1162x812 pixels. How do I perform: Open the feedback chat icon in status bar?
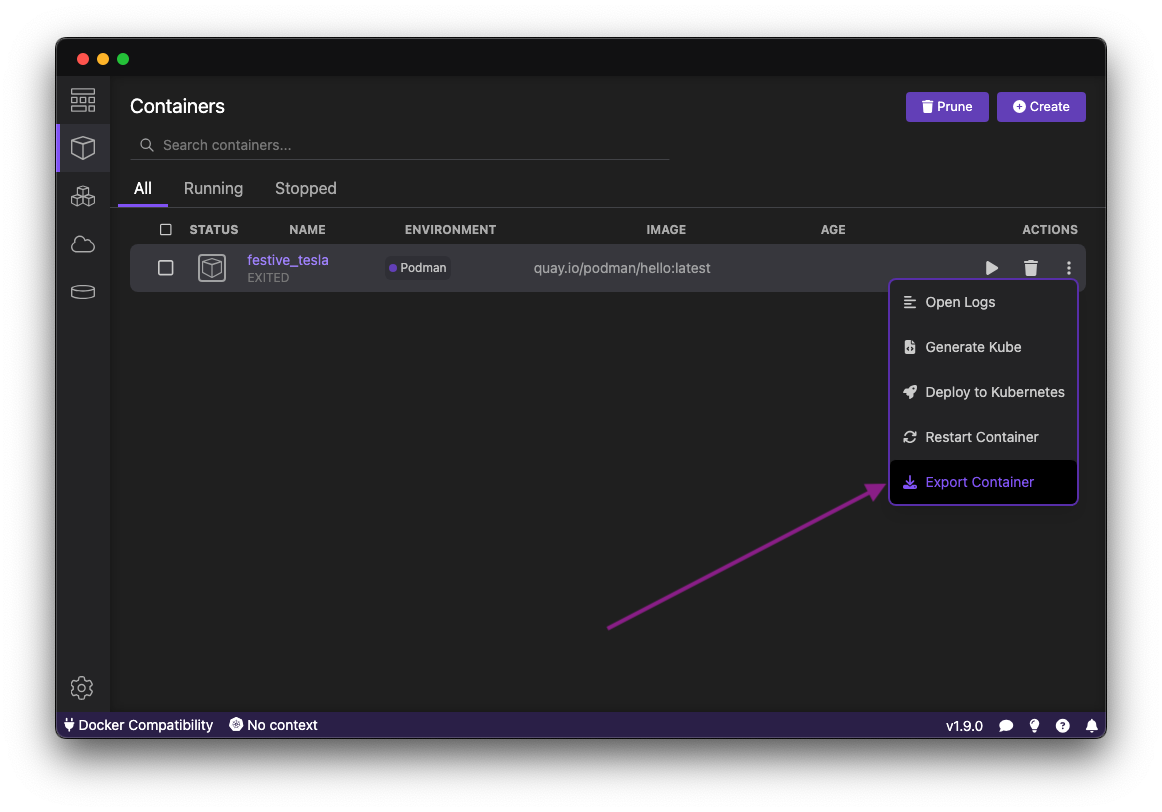point(1006,725)
